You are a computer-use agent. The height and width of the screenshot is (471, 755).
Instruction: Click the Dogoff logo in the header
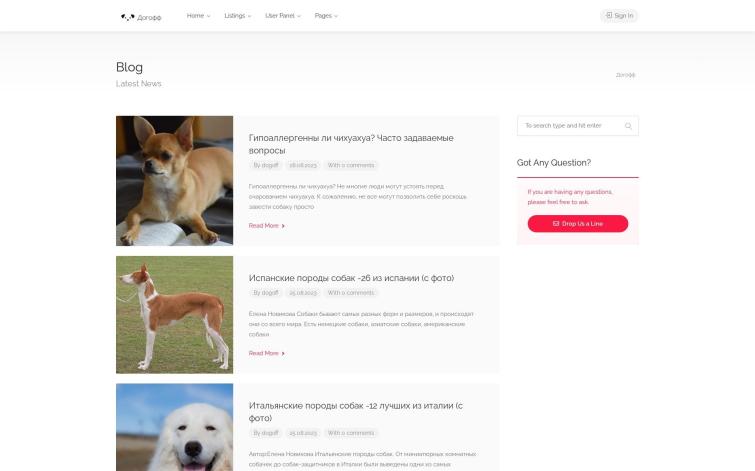click(x=141, y=17)
